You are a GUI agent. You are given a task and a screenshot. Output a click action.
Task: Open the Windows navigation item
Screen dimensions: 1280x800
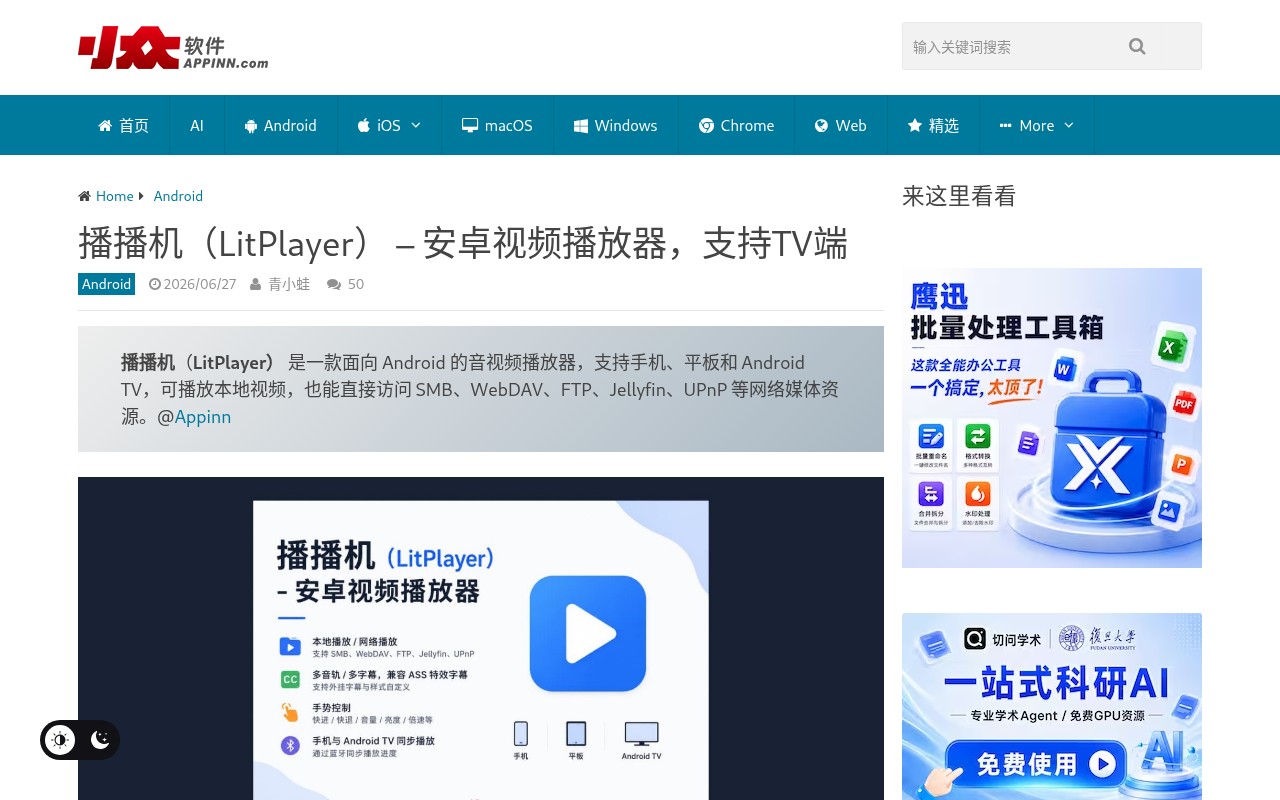coord(616,125)
